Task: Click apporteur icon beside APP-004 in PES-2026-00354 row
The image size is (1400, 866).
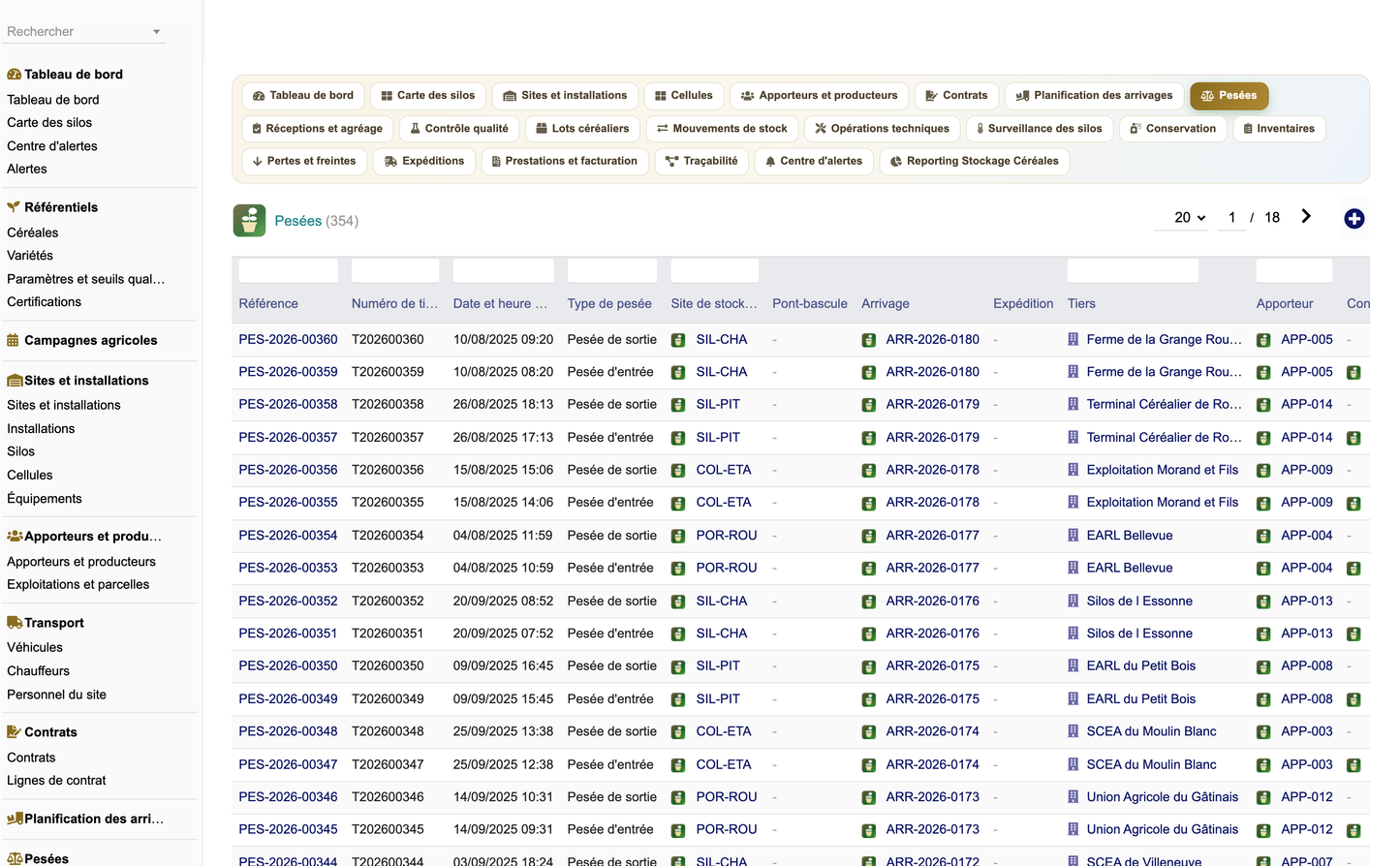Action: tap(1263, 536)
